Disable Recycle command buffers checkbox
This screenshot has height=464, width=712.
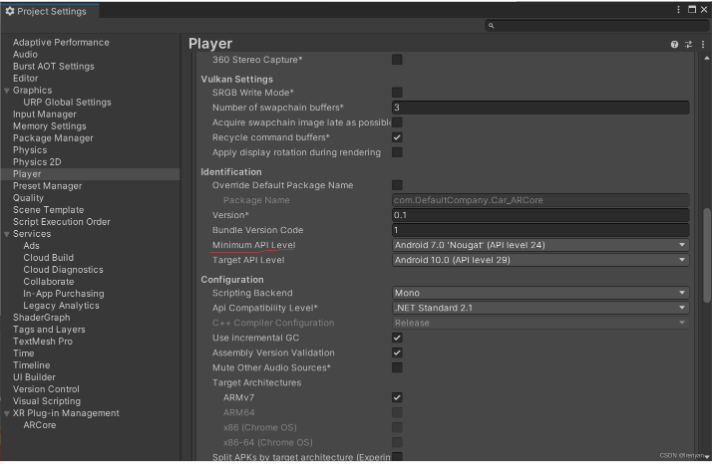397,137
